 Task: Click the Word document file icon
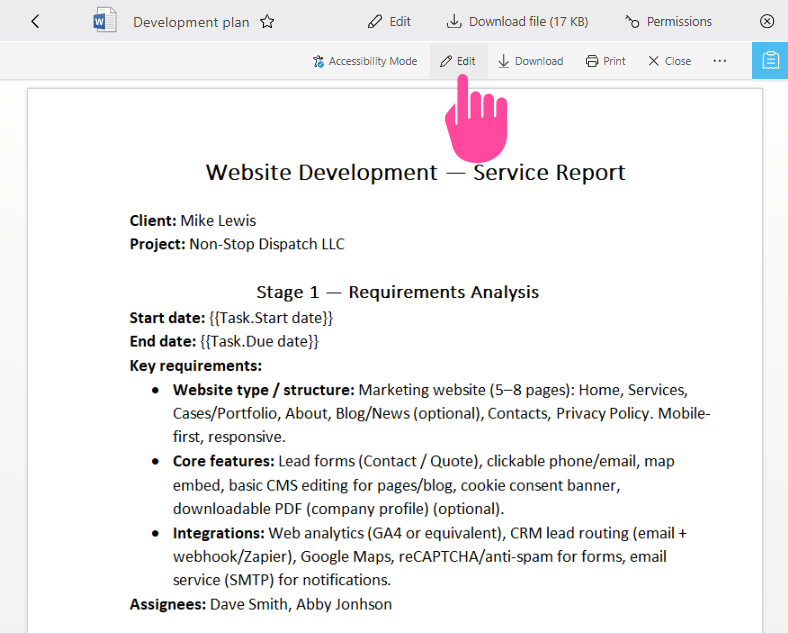105,21
